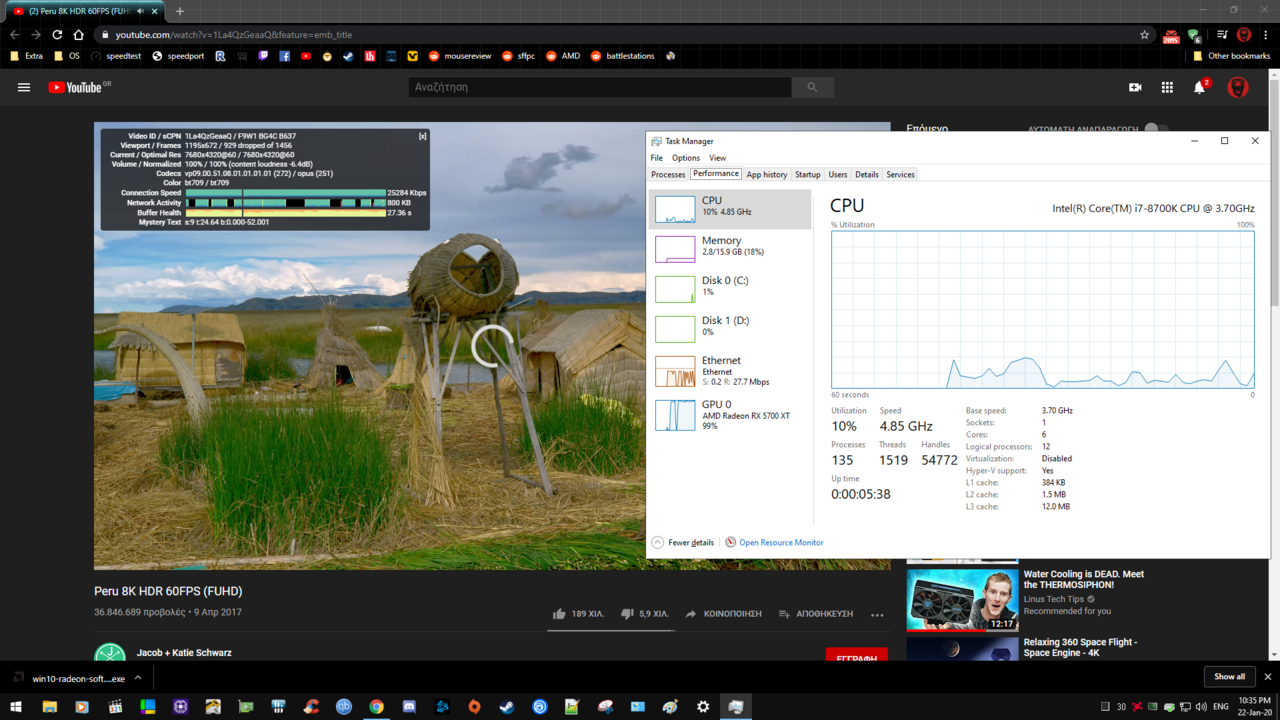Viewport: 1280px width, 720px height.
Task: Open Chrome from the taskbar
Action: coord(376,706)
